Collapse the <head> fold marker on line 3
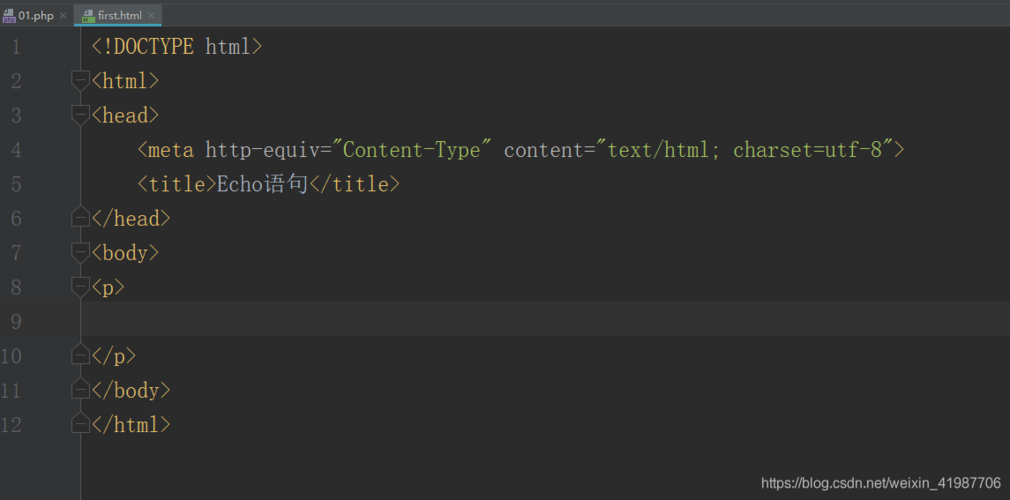 81,116
